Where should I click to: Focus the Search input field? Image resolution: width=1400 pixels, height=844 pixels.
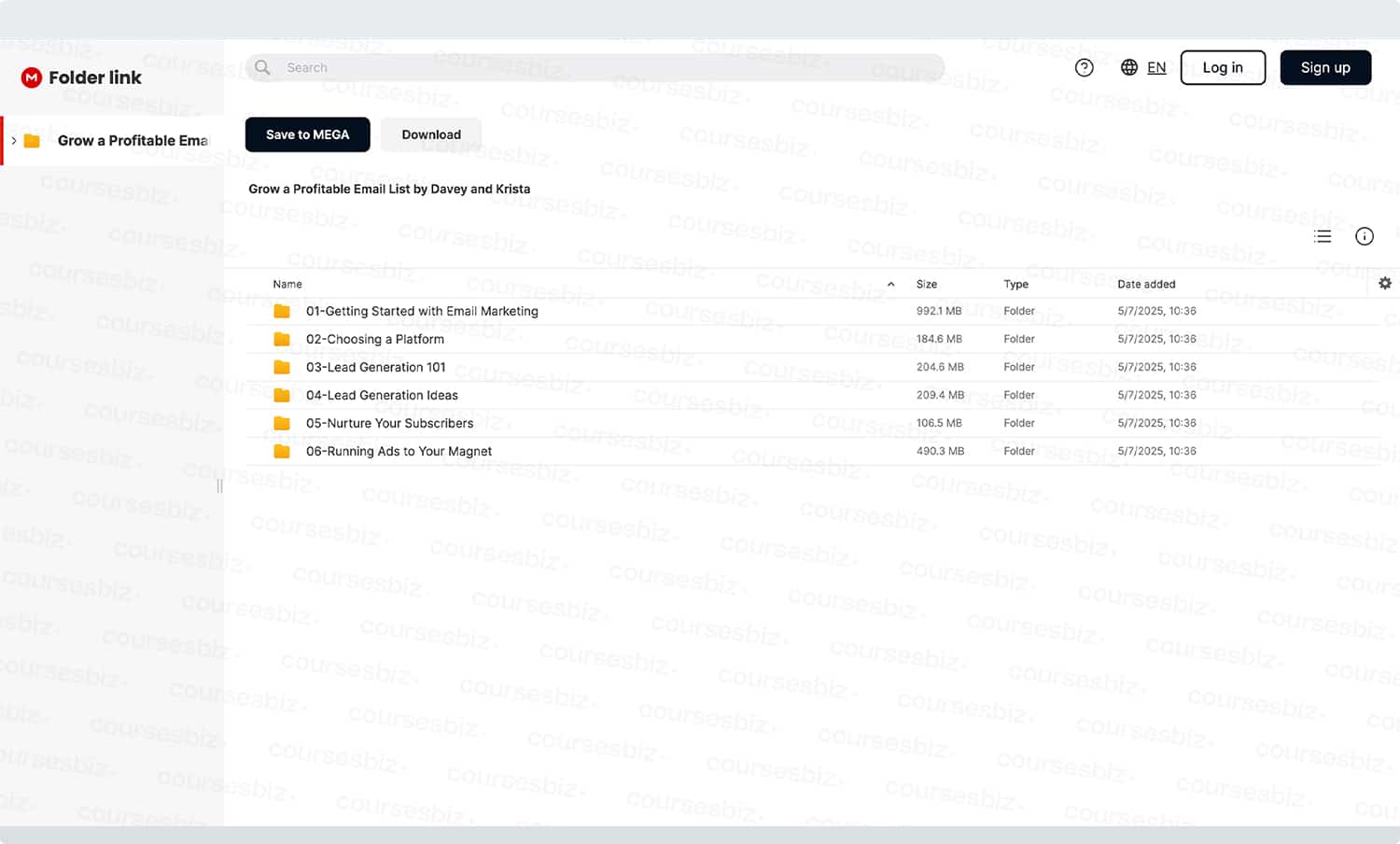click(595, 67)
